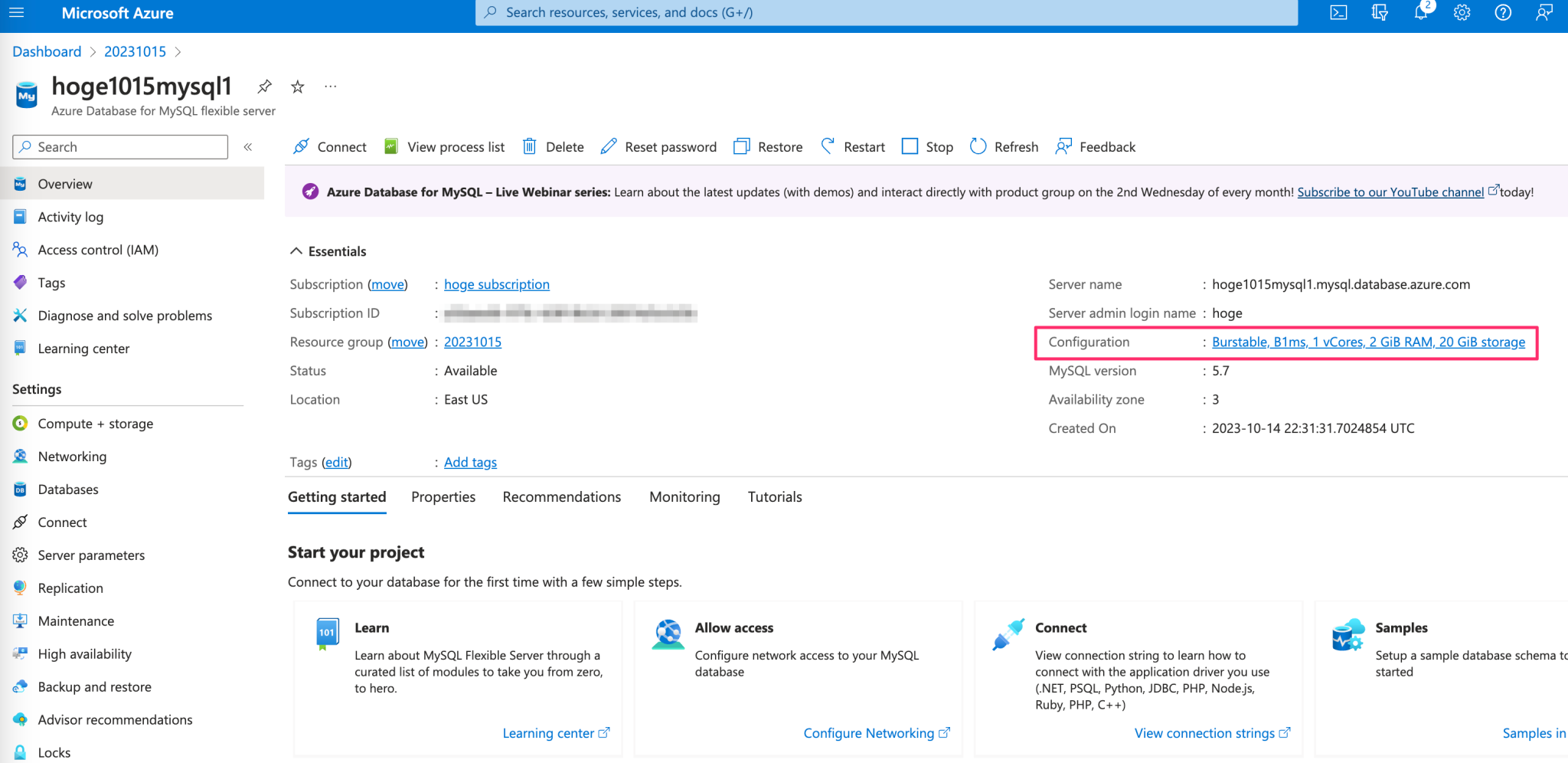The image size is (1568, 763).
Task: Switch to the Monitoring tab
Action: click(x=684, y=496)
